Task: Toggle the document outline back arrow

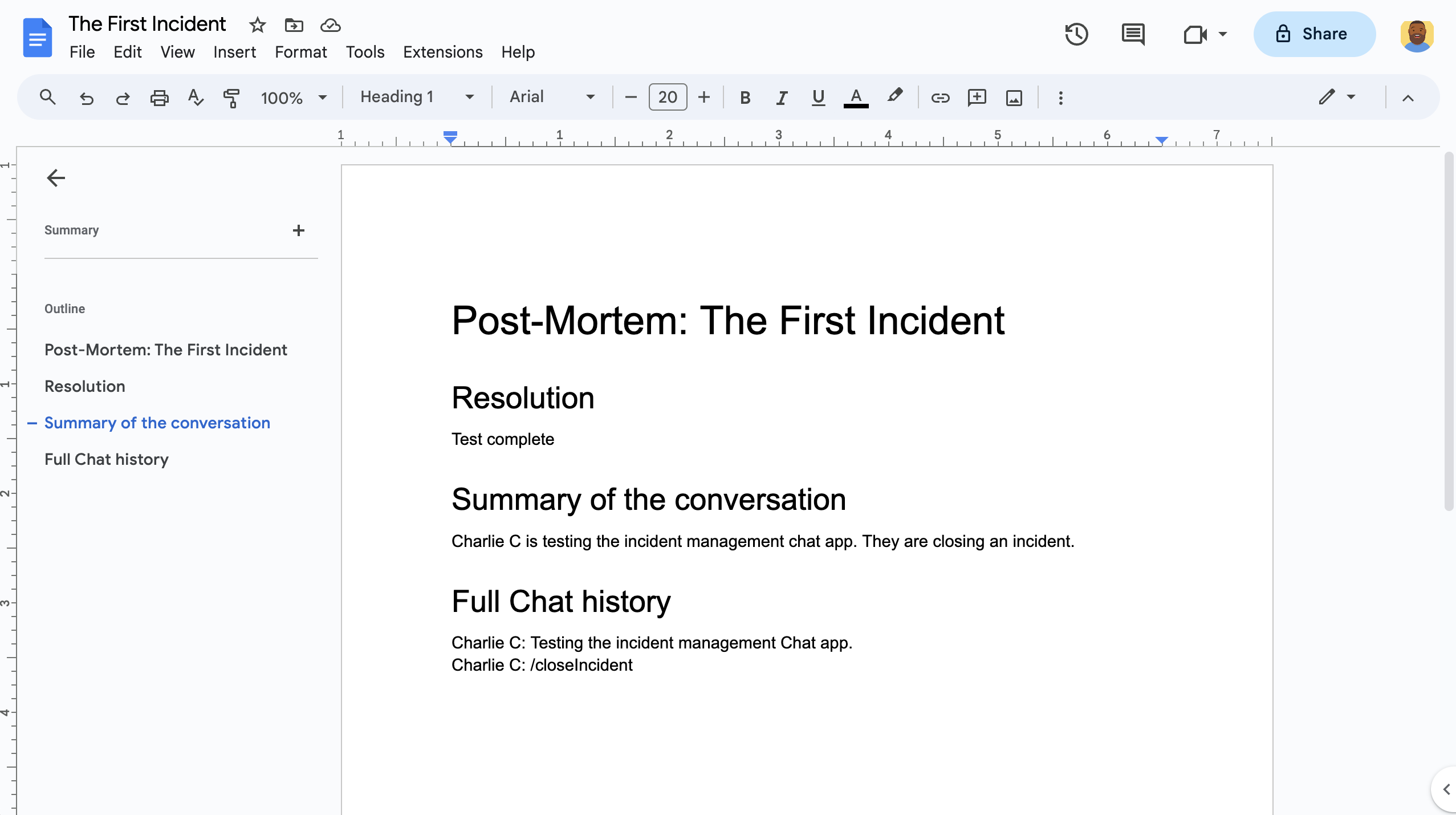Action: click(x=55, y=177)
